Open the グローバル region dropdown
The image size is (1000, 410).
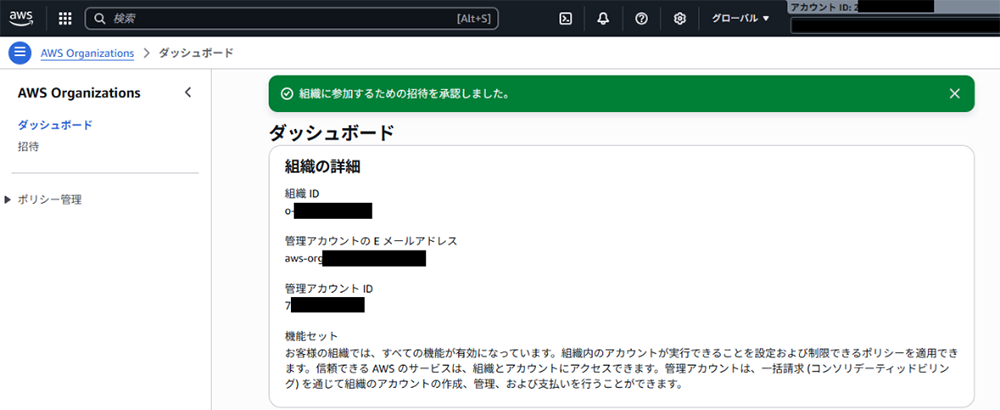pyautogui.click(x=740, y=18)
